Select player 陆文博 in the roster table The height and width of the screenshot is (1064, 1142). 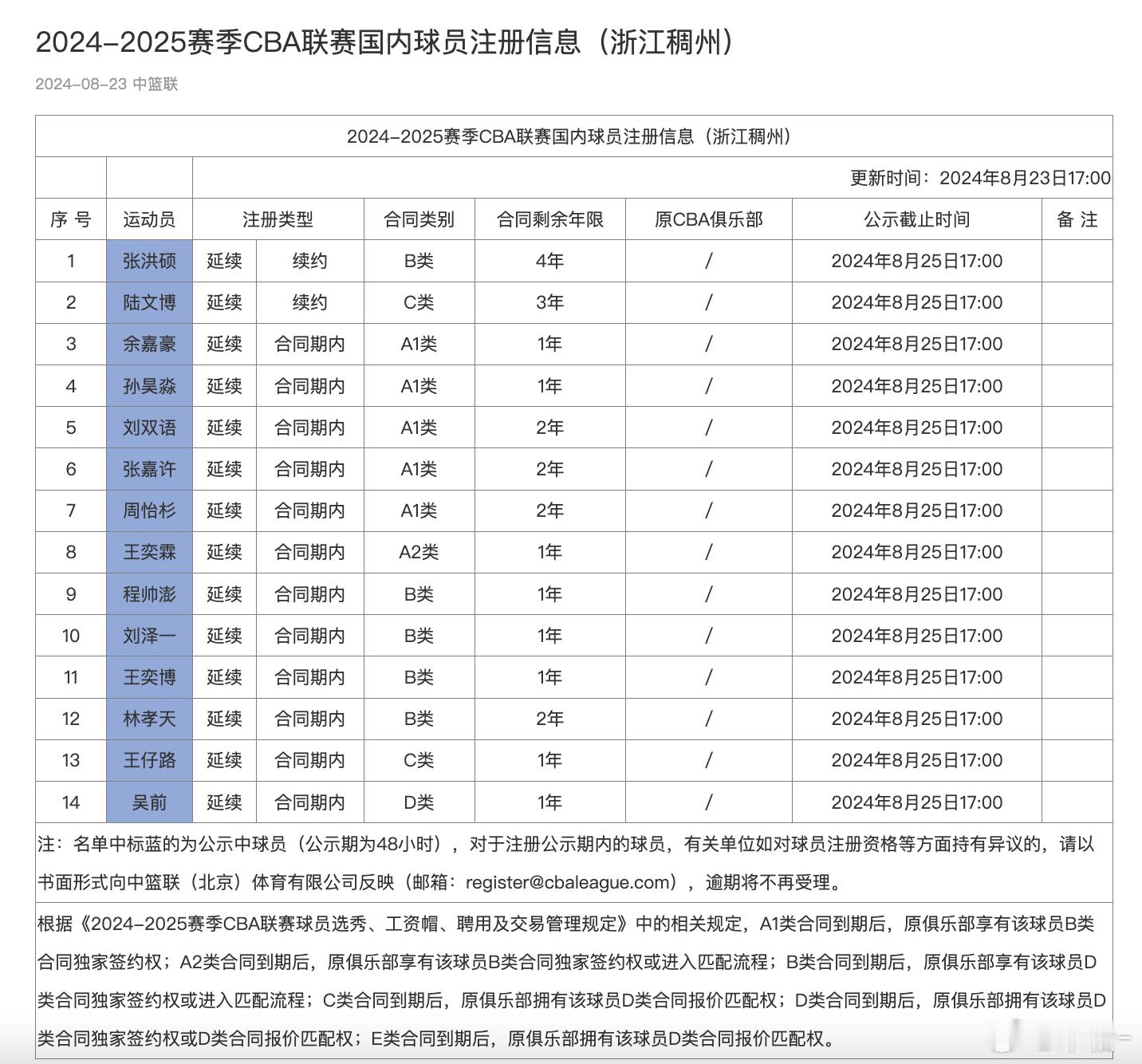pos(149,302)
